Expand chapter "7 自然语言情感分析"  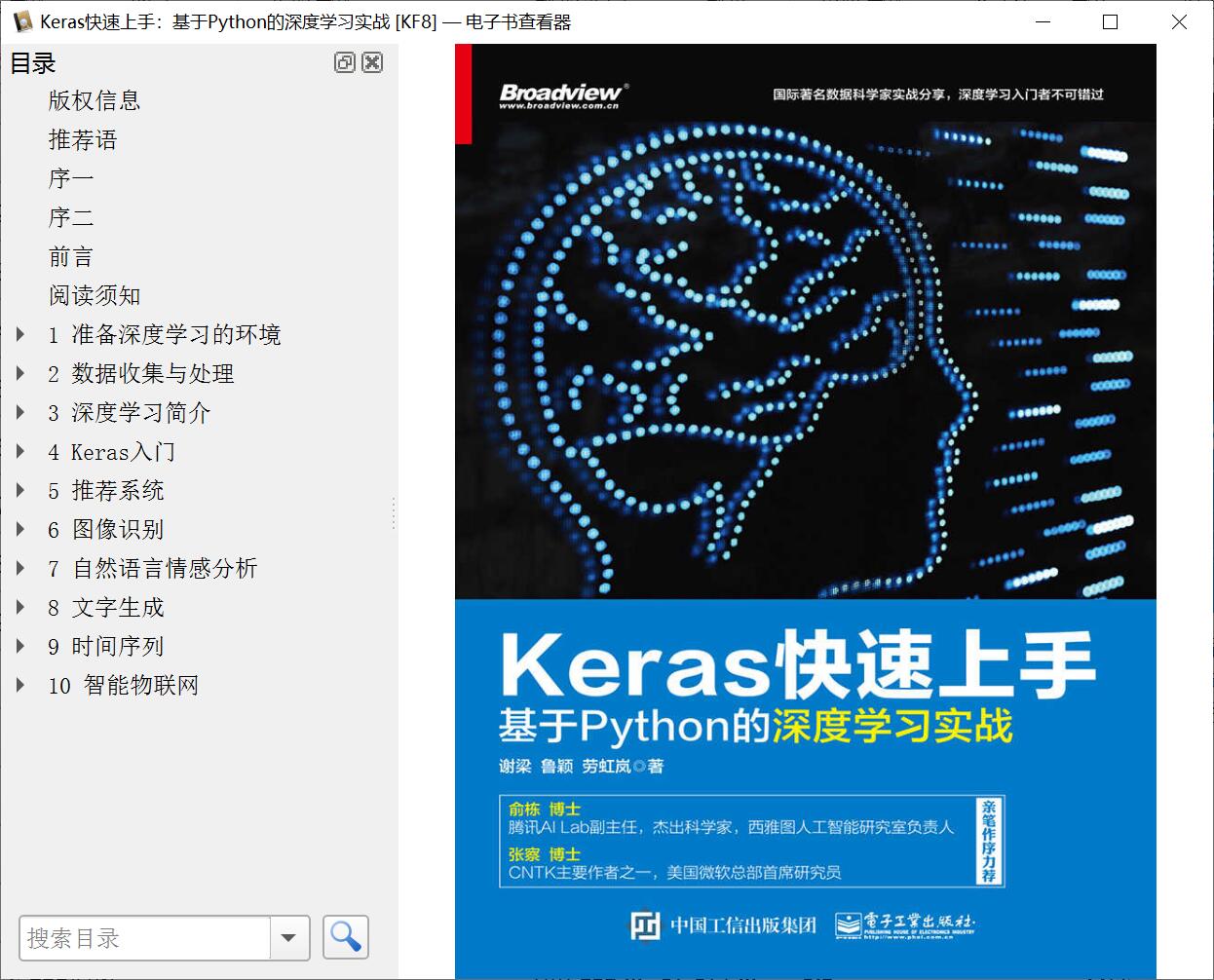pos(21,568)
